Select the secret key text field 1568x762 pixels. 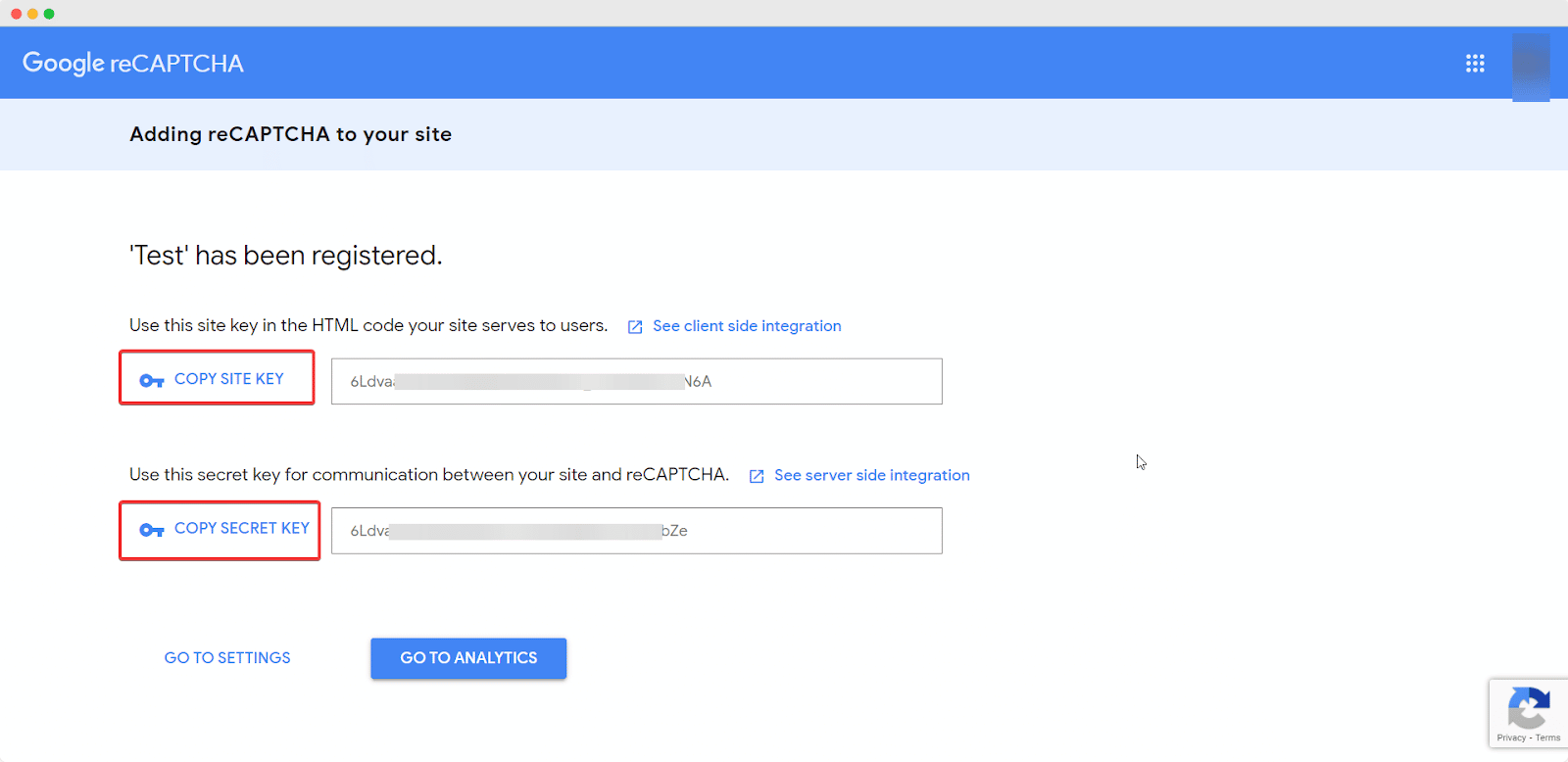click(x=637, y=531)
